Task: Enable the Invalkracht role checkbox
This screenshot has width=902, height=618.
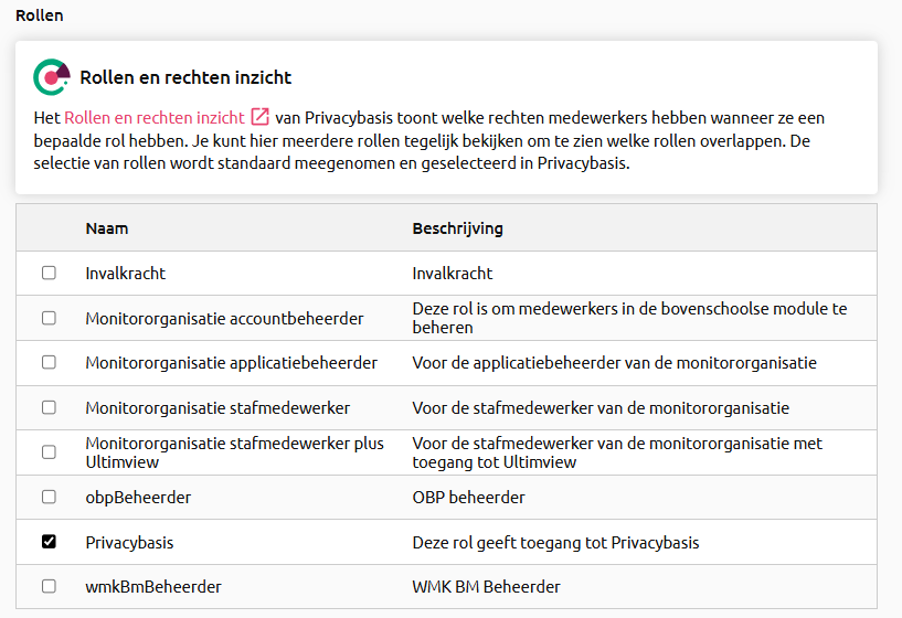Action: click(x=48, y=273)
